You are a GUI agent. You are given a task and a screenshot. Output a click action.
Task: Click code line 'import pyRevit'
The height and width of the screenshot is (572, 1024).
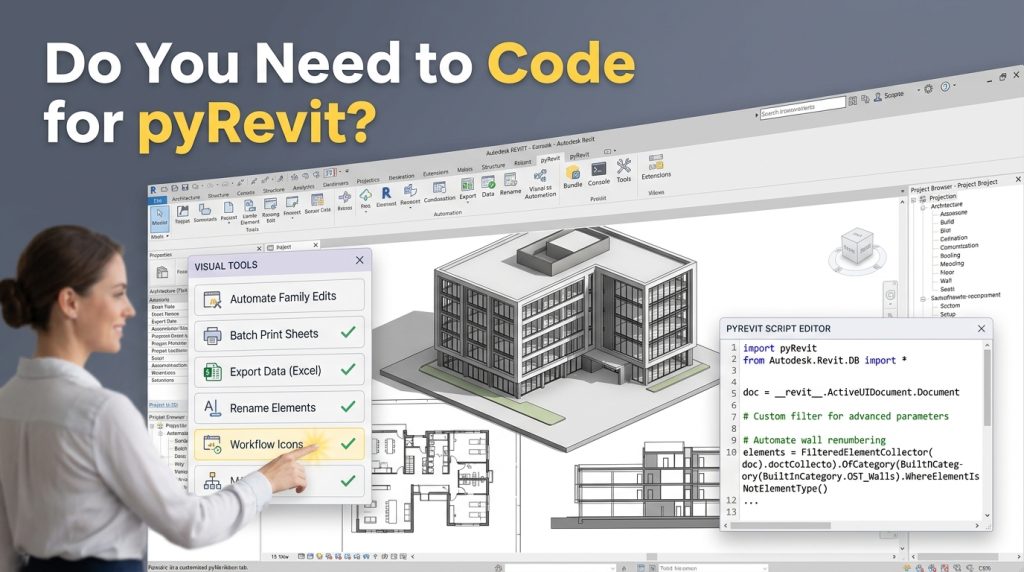[x=780, y=348]
